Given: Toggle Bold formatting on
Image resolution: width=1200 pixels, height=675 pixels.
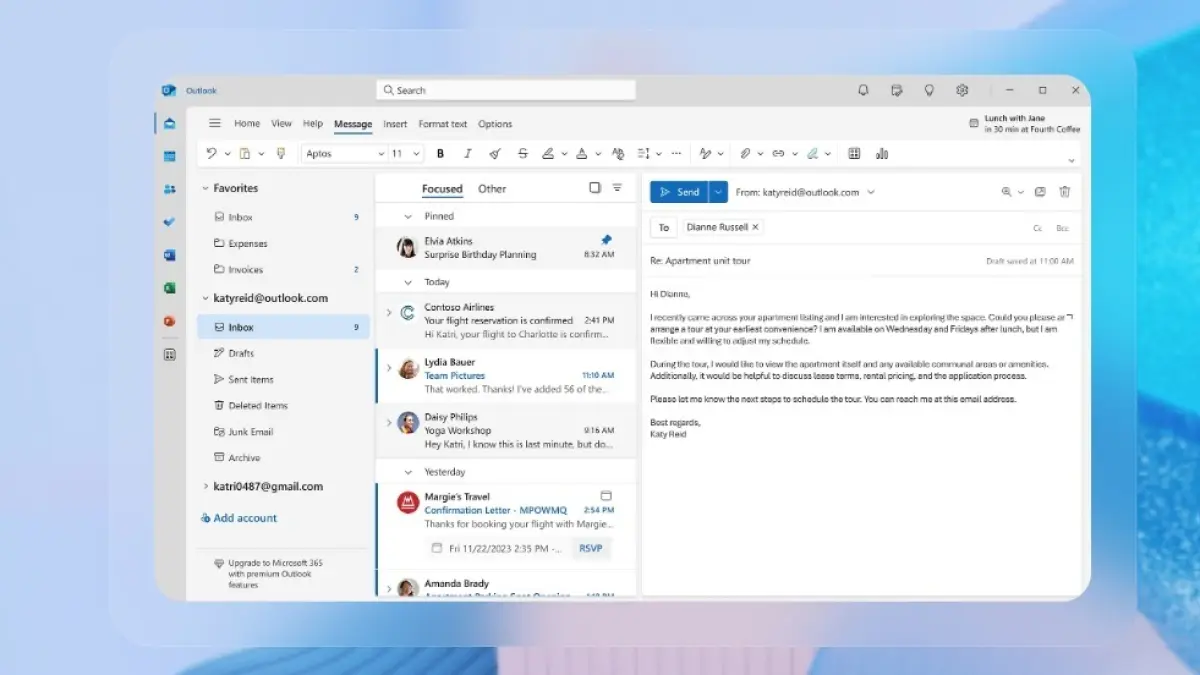Looking at the screenshot, I should [440, 154].
